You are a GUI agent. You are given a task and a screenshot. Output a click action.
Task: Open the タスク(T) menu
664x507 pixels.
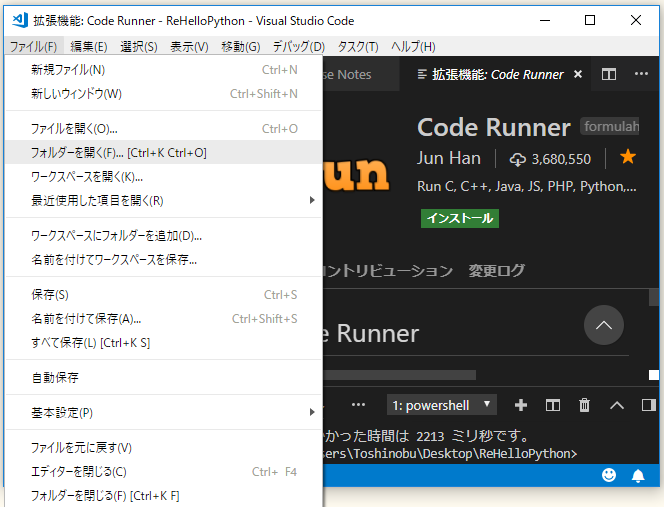(357, 46)
